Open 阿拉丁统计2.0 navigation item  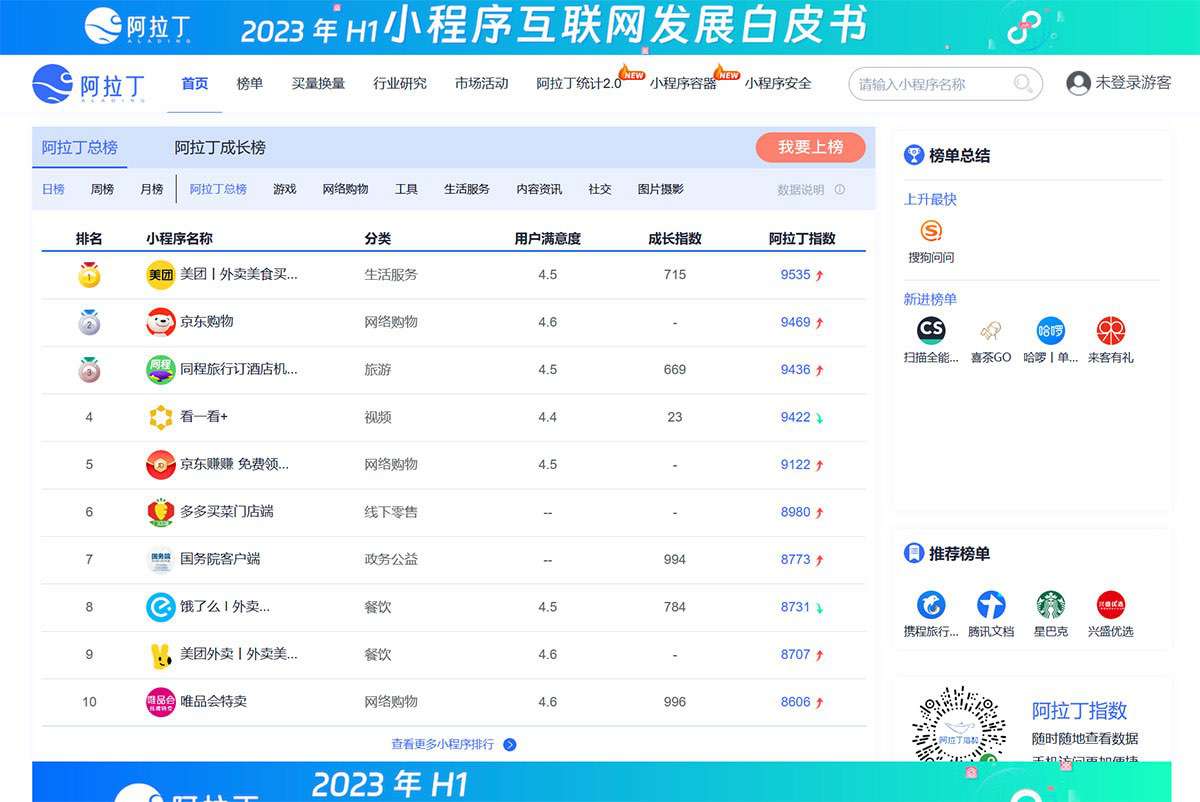pyautogui.click(x=579, y=84)
